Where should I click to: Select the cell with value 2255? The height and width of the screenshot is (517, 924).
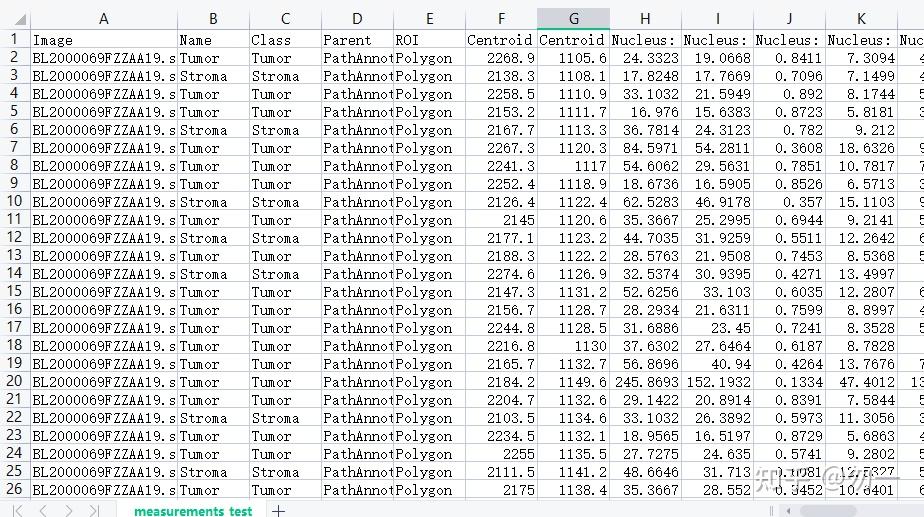(x=501, y=453)
